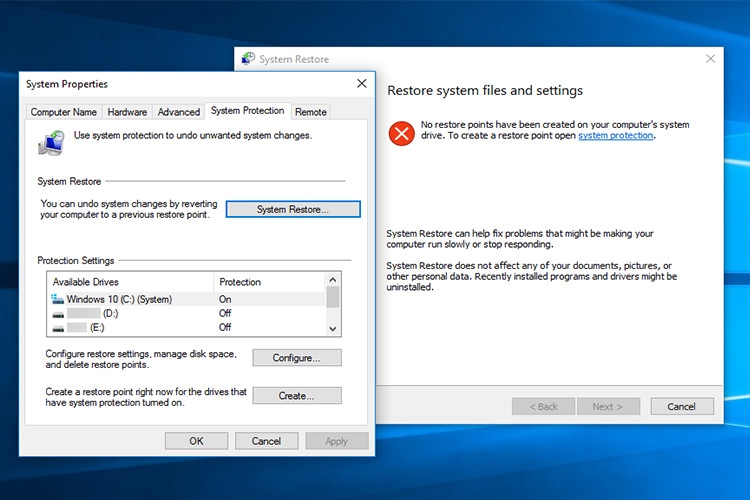This screenshot has height=500, width=750.
Task: Select the Windows 10 (C:) (System) row
Action: (187, 300)
